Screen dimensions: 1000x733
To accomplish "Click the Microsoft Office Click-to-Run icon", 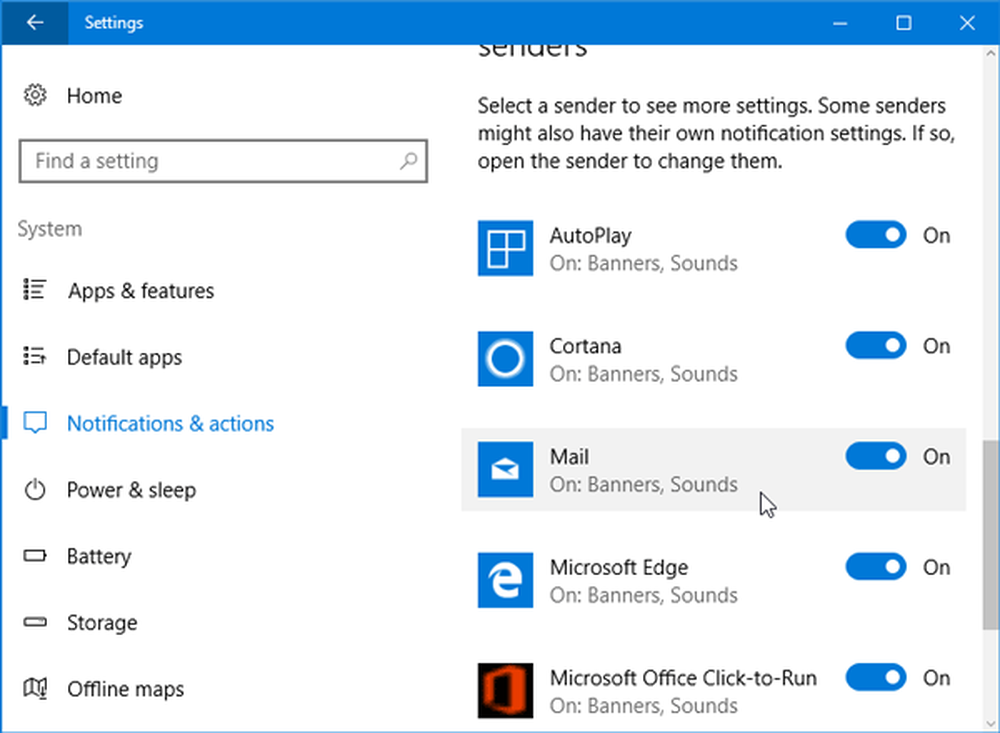I will (x=506, y=690).
